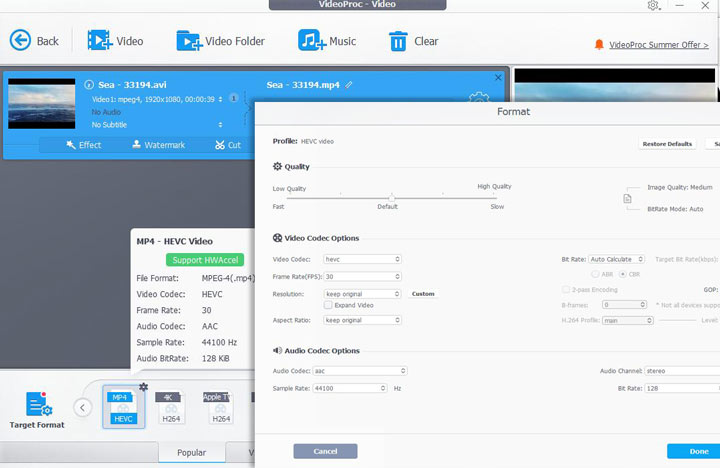Click the Restore Defaults button

click(667, 144)
